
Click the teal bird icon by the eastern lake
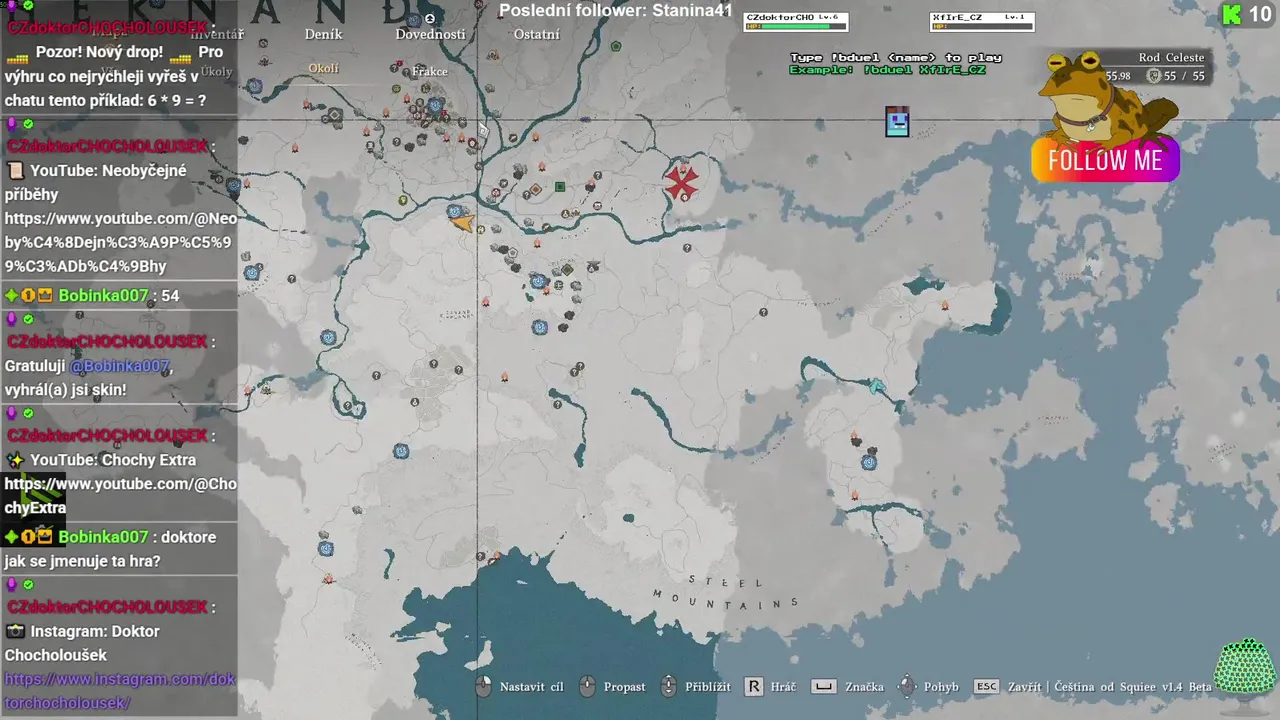point(877,386)
